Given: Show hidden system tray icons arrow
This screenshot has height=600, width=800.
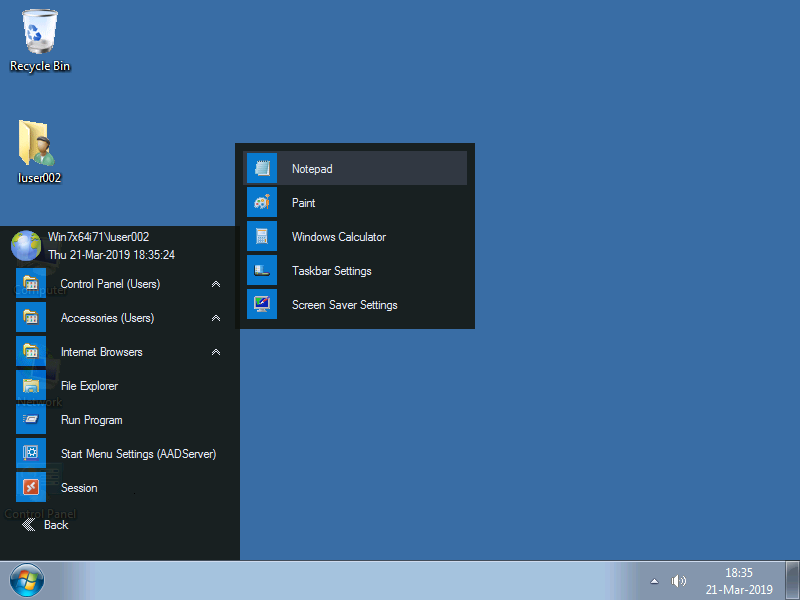Looking at the screenshot, I should (x=654, y=581).
